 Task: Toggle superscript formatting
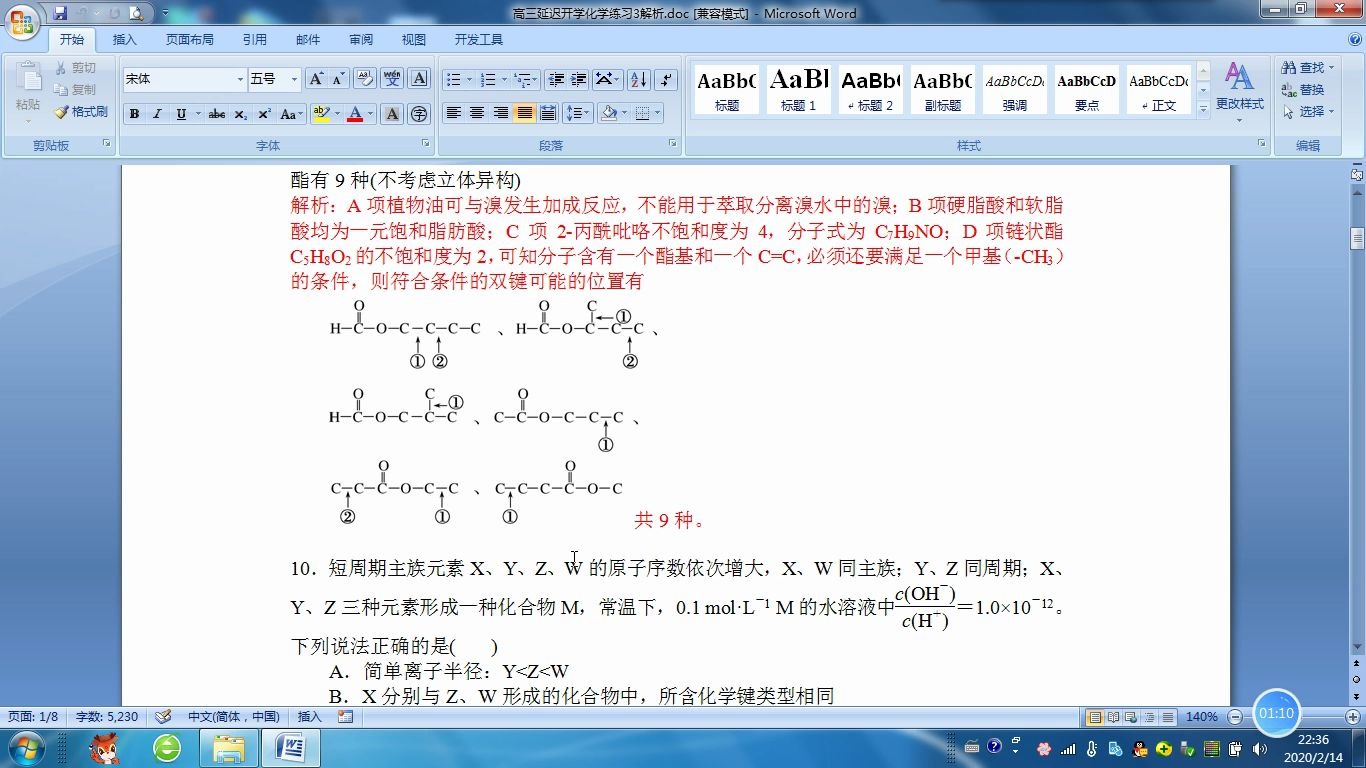click(264, 114)
